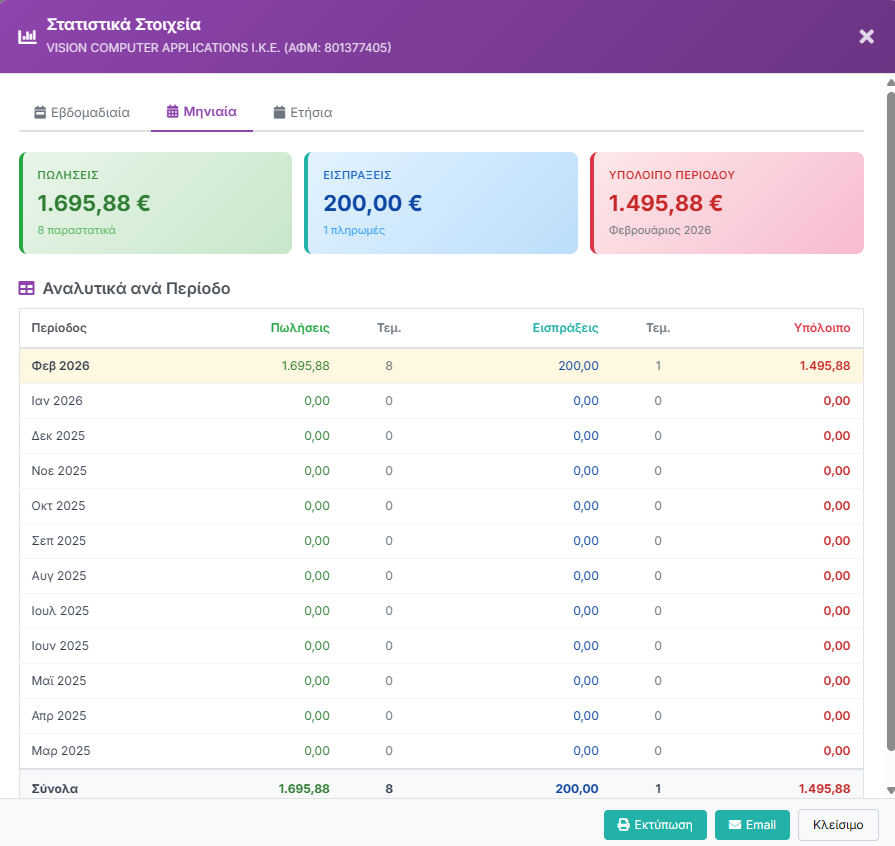The image size is (895, 846).
Task: Click the calendar icon on Εβδομαδιαία tab
Action: point(40,113)
